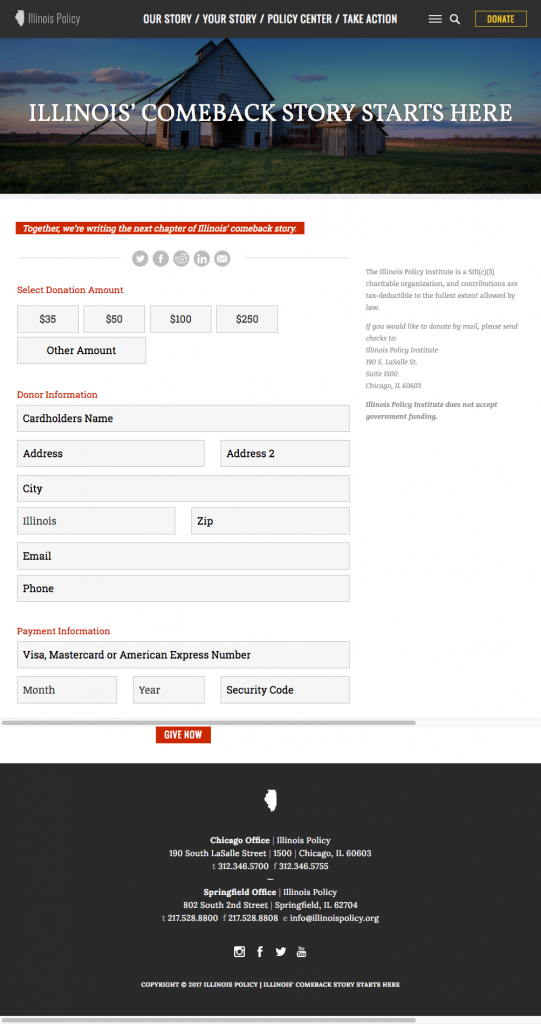The width and height of the screenshot is (541, 1024).
Task: Click the Illinois Policy logo in header
Action: [47, 19]
